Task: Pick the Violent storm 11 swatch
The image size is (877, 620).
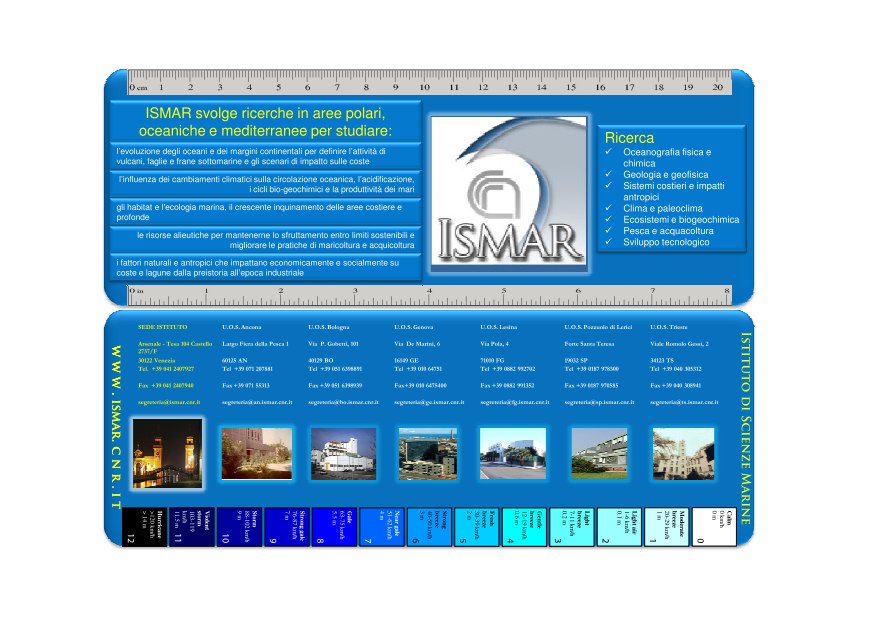Action: click(192, 527)
